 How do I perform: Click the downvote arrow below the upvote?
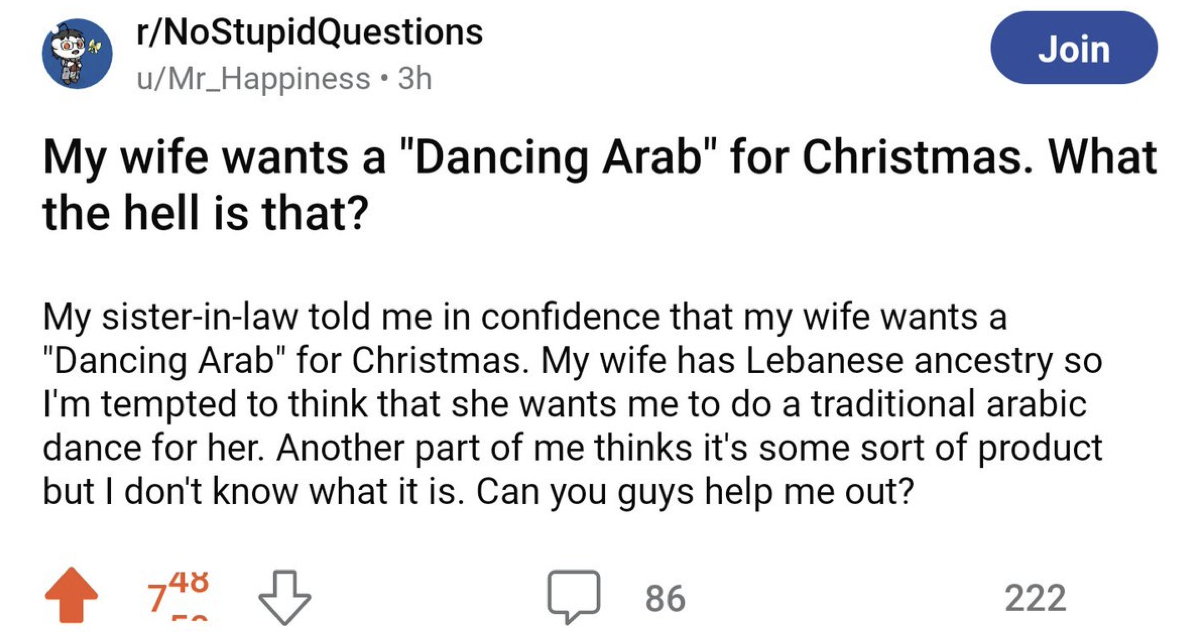pyautogui.click(x=284, y=597)
